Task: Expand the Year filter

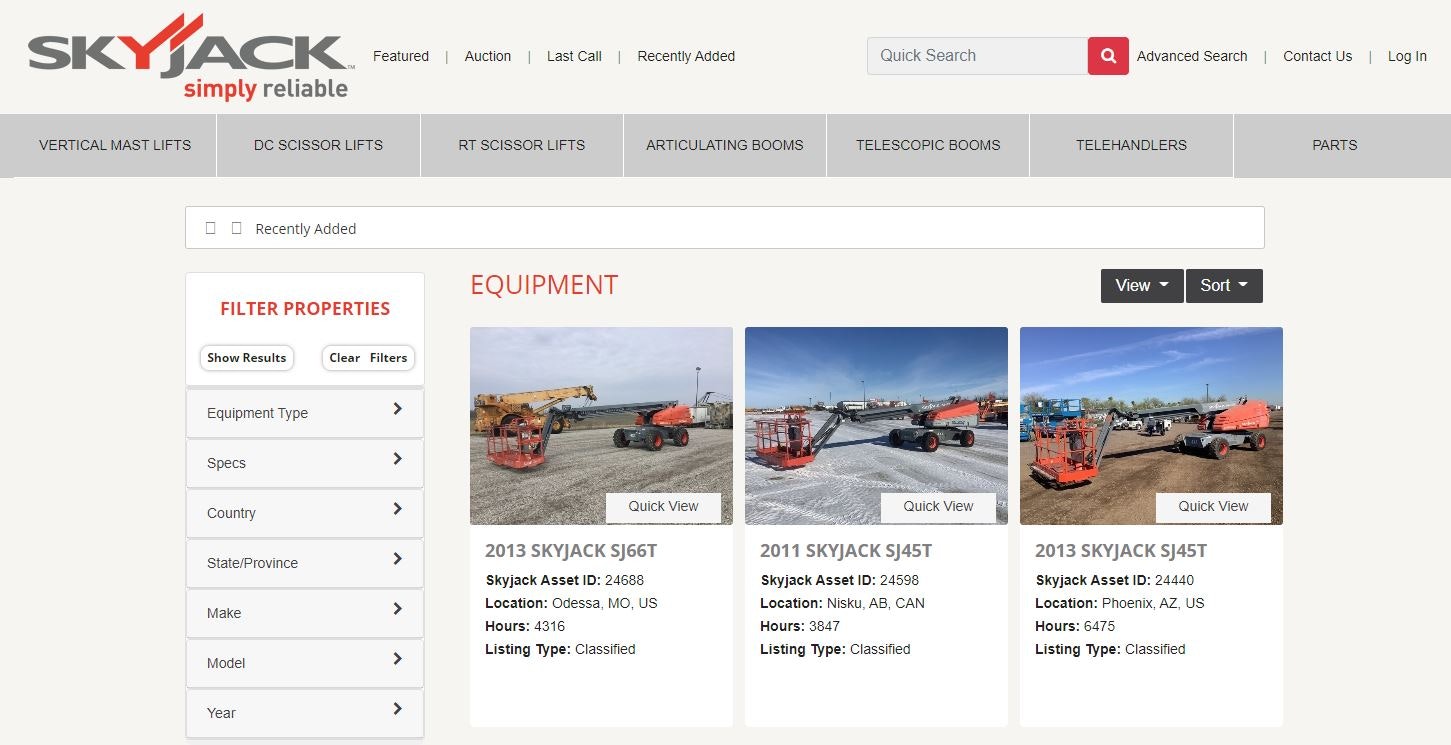Action: [304, 712]
